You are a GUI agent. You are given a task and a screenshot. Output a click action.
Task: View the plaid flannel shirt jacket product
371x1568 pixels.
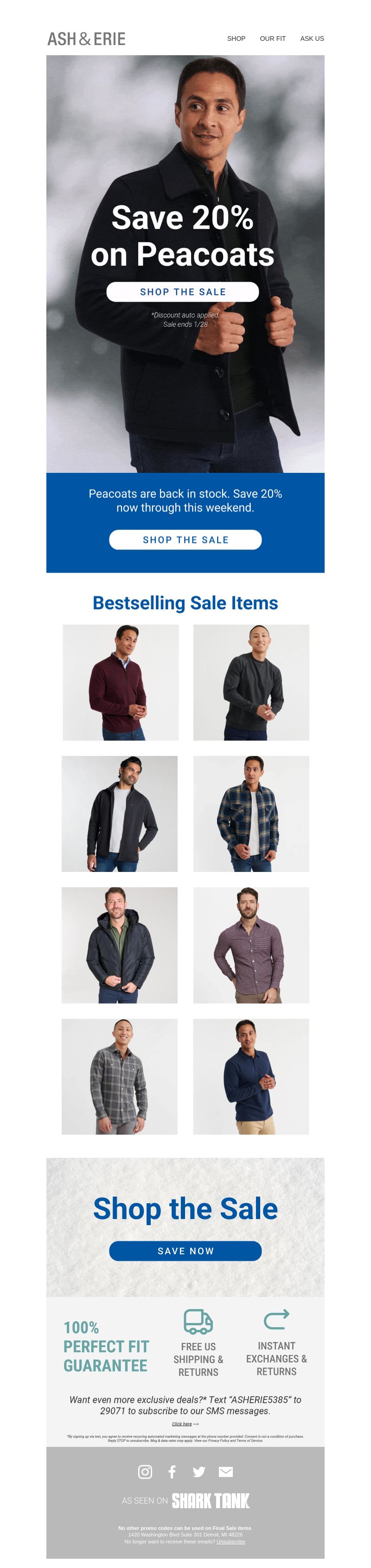(251, 814)
